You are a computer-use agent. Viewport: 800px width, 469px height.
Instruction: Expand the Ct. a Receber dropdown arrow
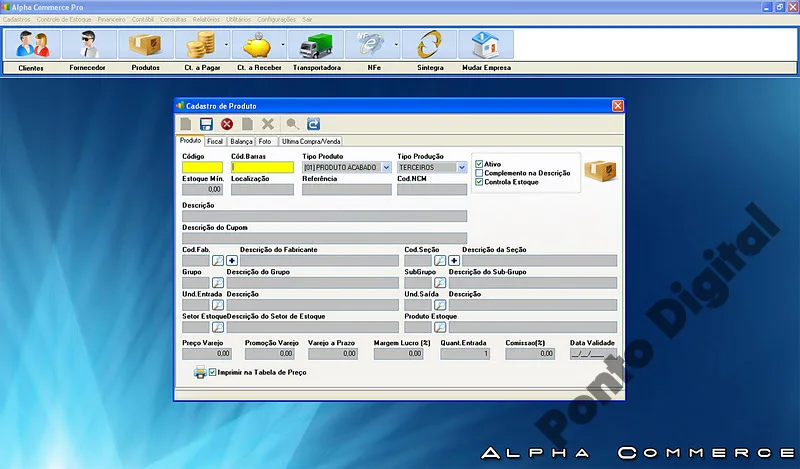coord(283,44)
